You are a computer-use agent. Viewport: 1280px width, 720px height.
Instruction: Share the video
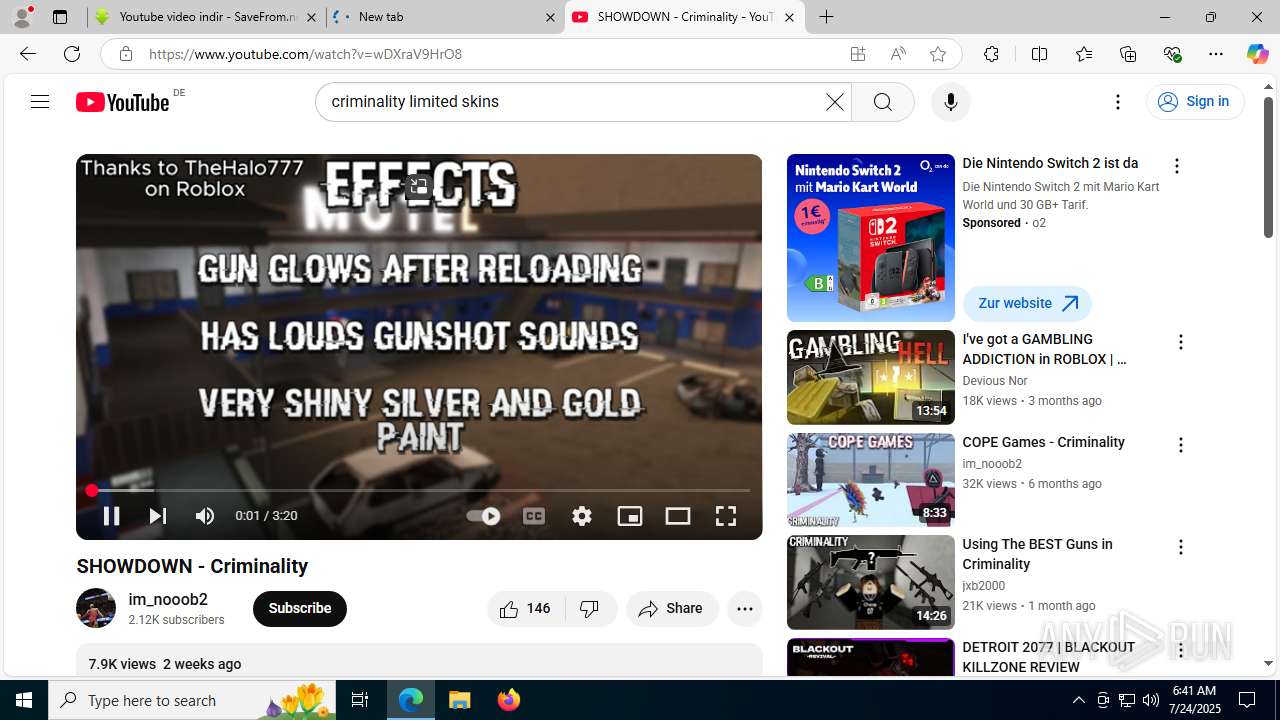672,608
